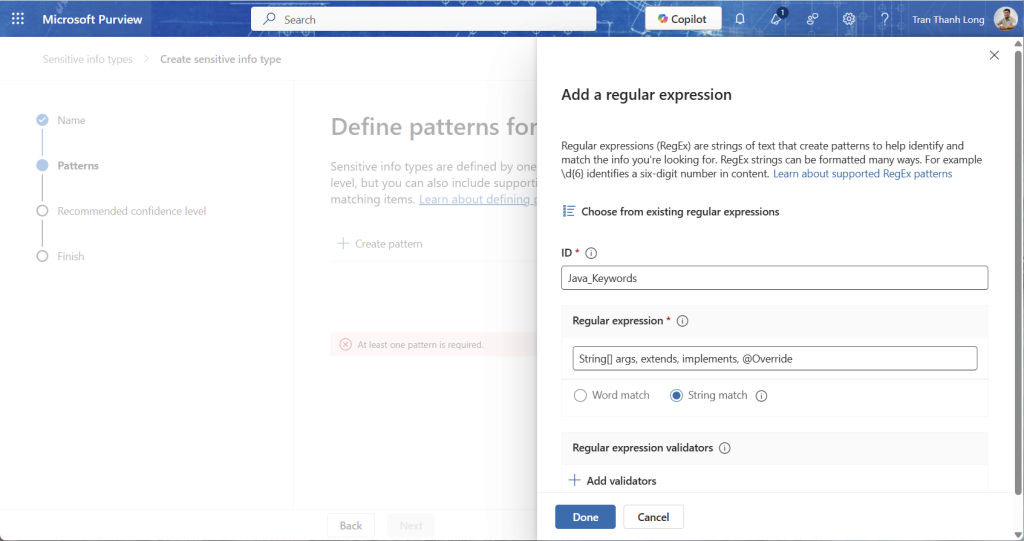Select the Word match radio button
The width and height of the screenshot is (1024, 541).
pos(580,396)
